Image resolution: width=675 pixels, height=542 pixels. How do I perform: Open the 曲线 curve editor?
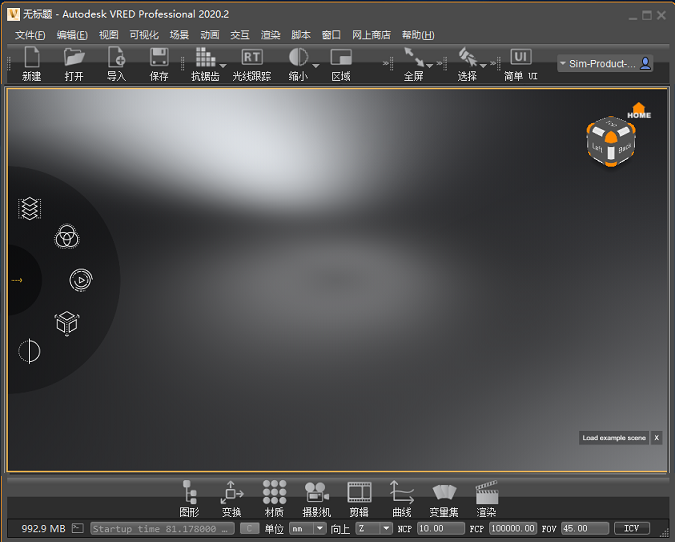coord(402,499)
